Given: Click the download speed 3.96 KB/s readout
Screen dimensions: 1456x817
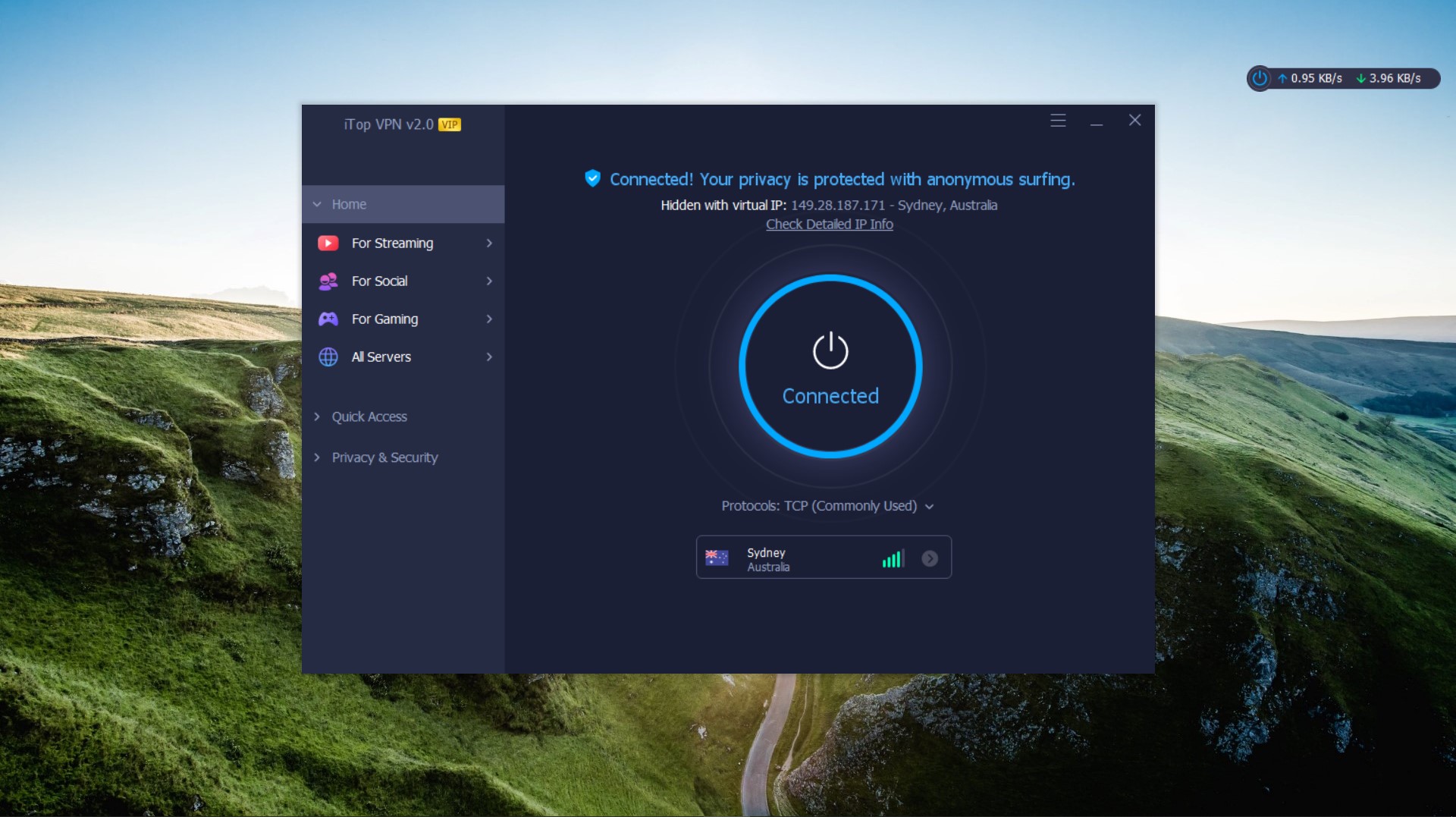Looking at the screenshot, I should 1389,78.
